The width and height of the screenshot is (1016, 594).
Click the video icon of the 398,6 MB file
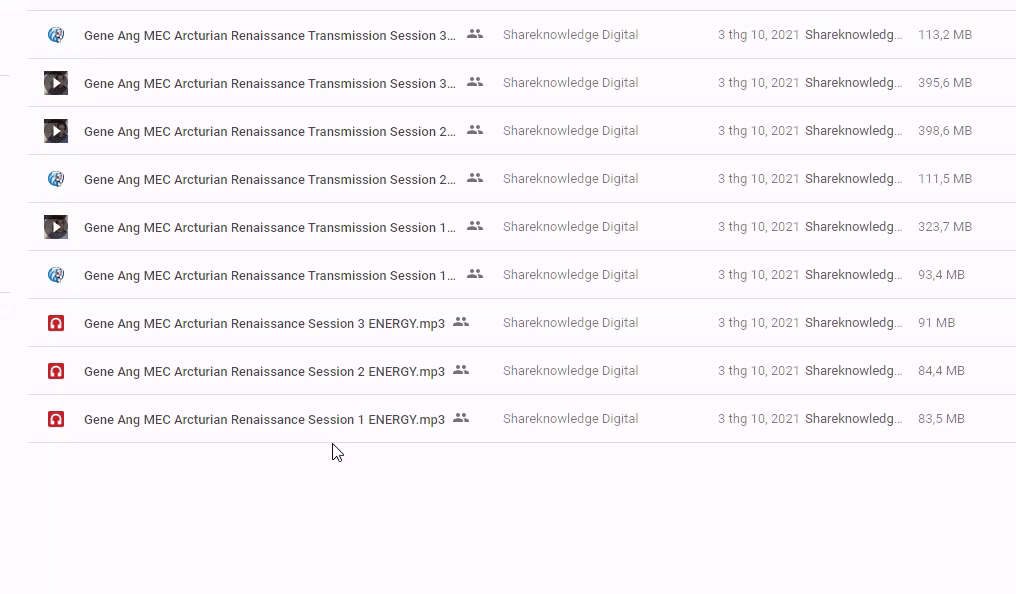pos(56,131)
